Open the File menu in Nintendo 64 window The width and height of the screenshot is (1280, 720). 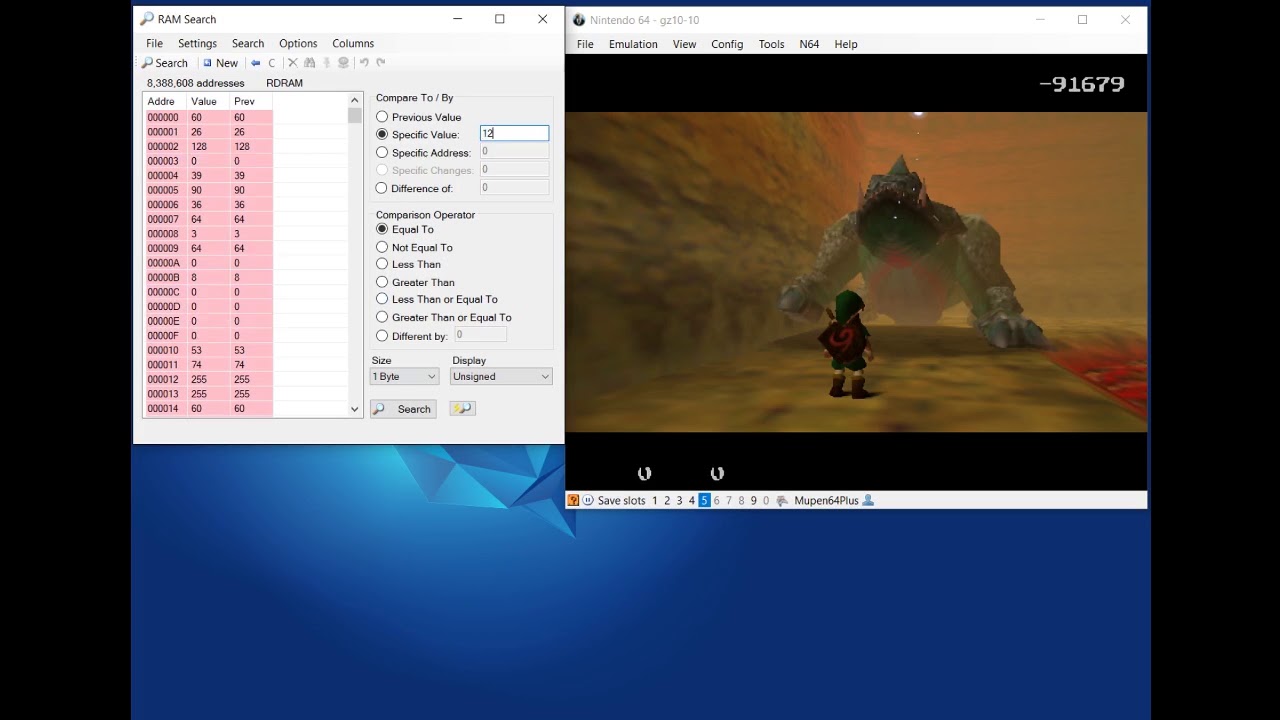585,44
